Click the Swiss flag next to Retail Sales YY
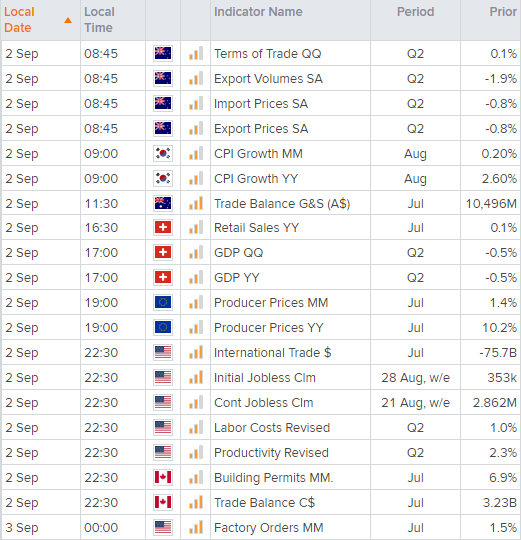521x540 pixels. pos(163,227)
